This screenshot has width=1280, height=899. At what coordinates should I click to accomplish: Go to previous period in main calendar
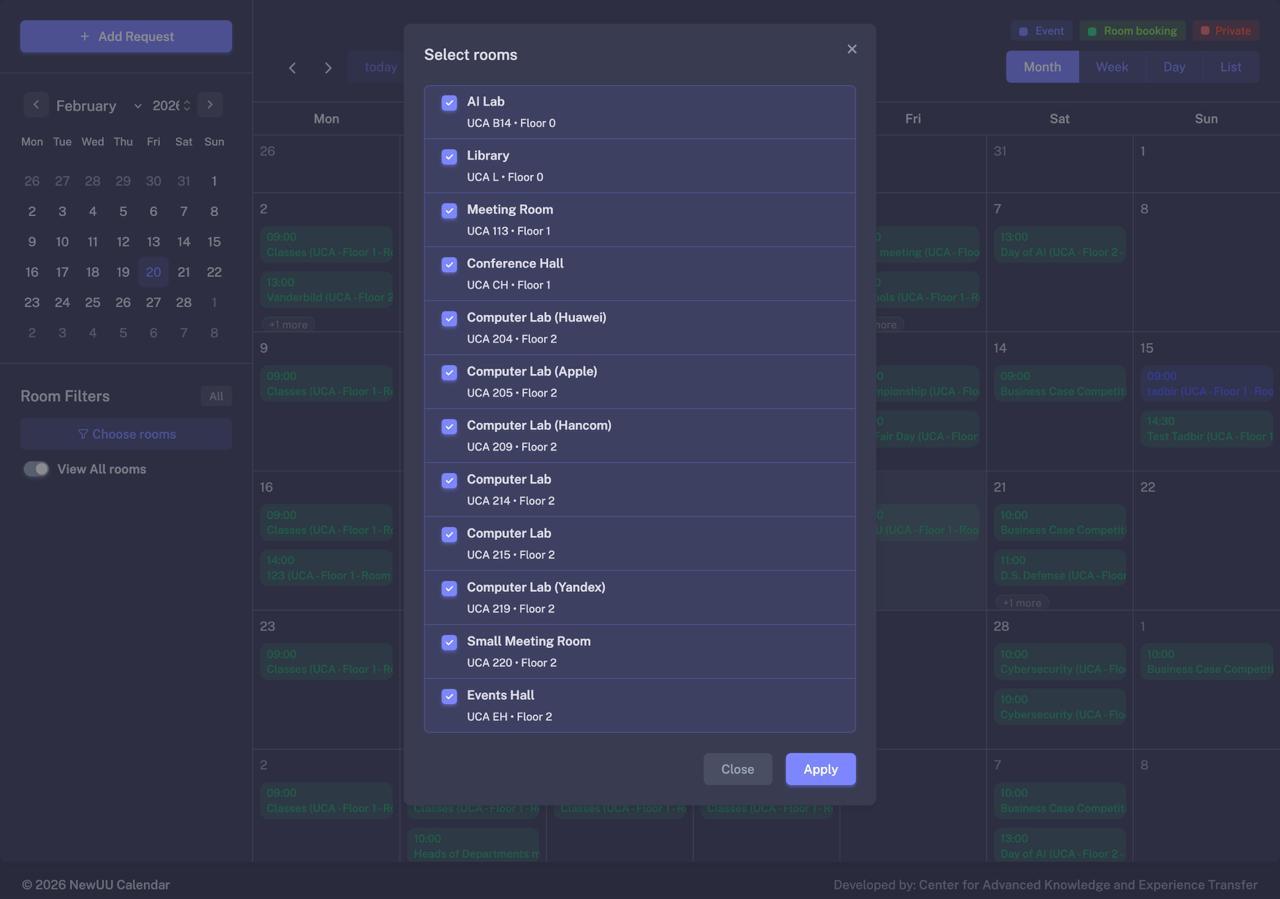click(x=292, y=68)
